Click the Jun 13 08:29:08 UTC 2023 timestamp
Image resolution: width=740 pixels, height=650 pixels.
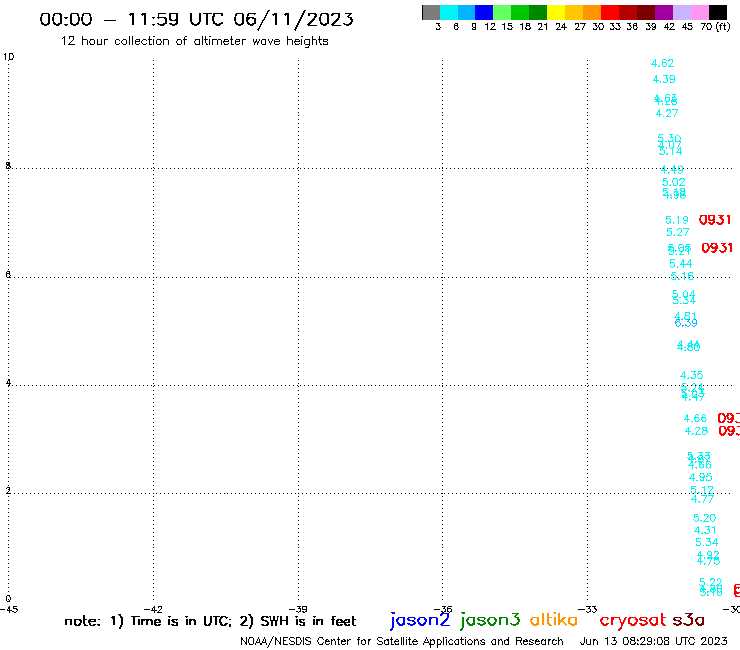pyautogui.click(x=654, y=641)
